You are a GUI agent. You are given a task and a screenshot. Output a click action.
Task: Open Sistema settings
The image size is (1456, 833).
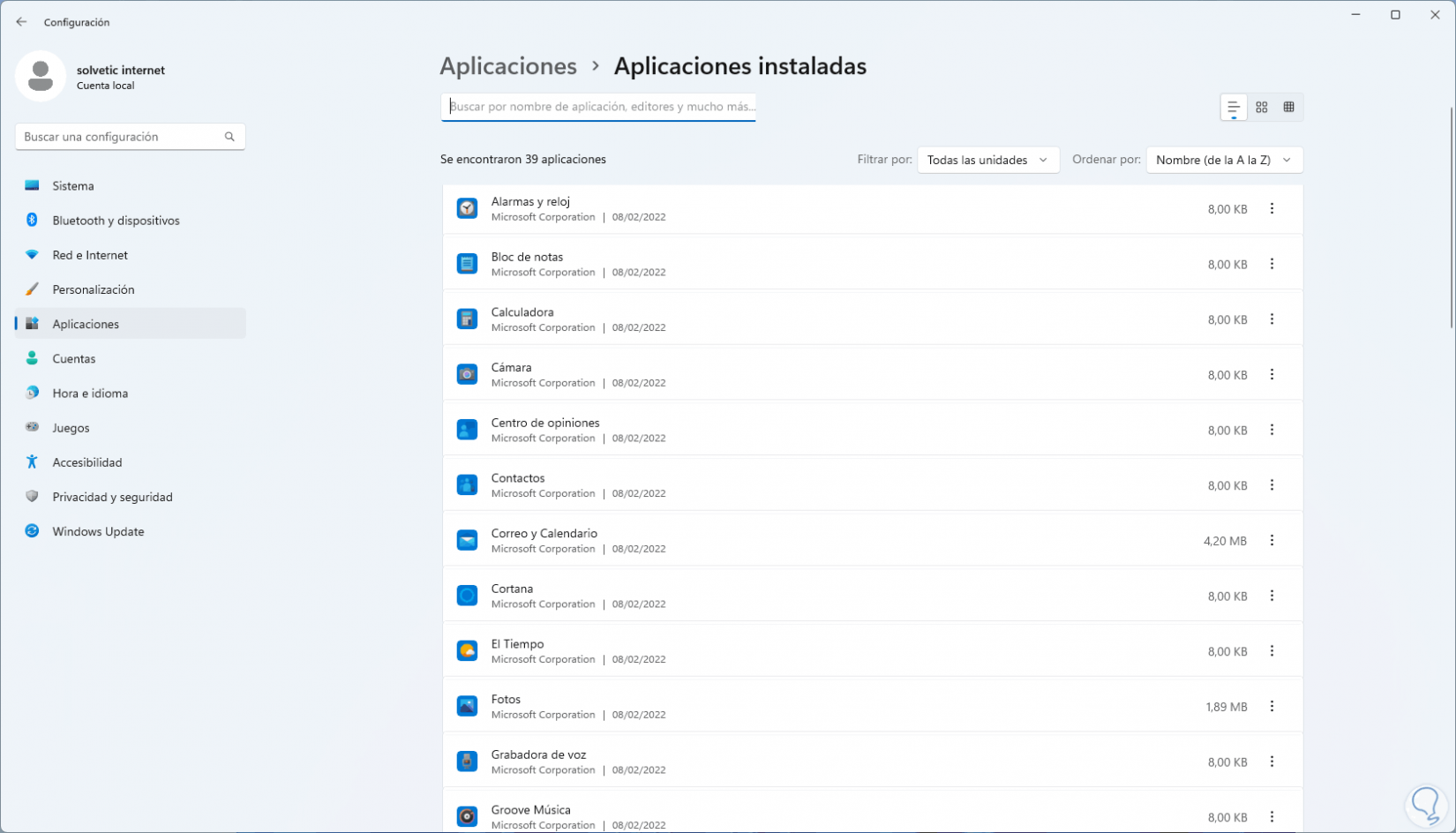131,186
